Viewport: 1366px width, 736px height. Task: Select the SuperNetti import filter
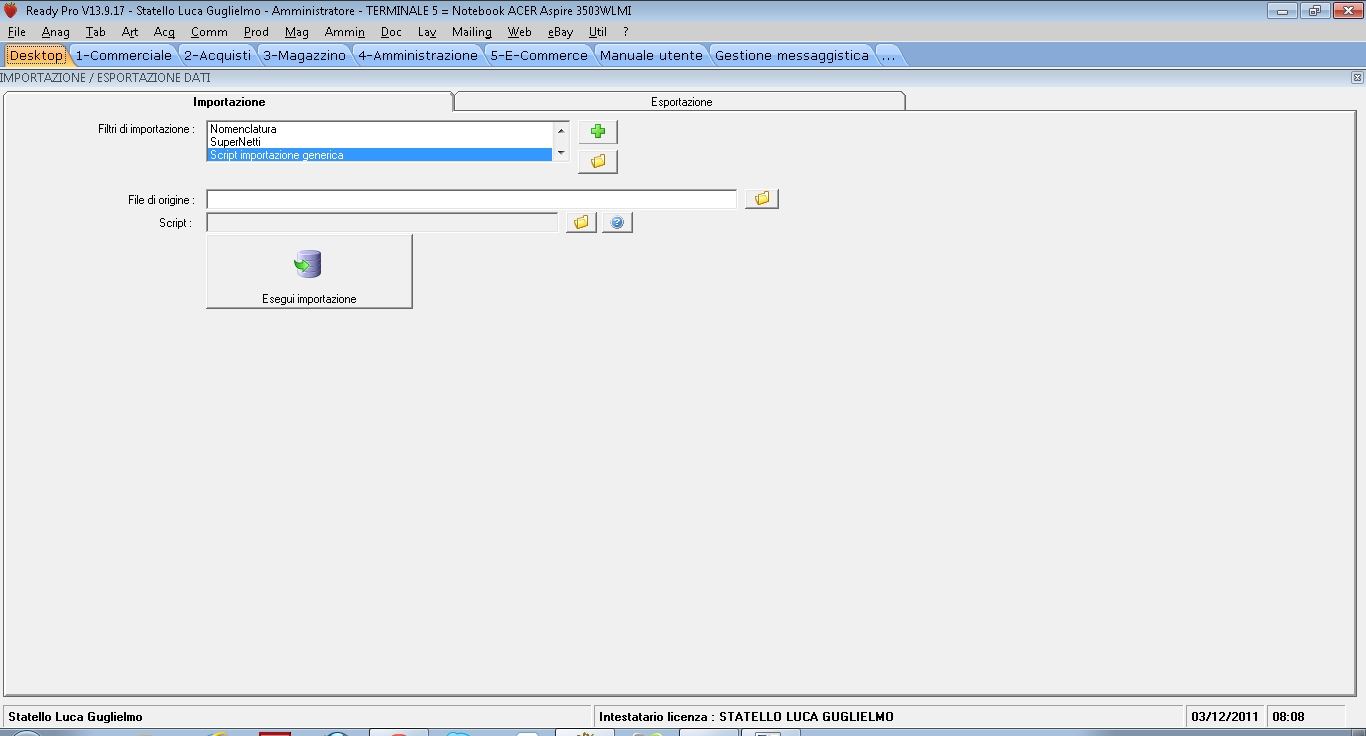[380, 142]
